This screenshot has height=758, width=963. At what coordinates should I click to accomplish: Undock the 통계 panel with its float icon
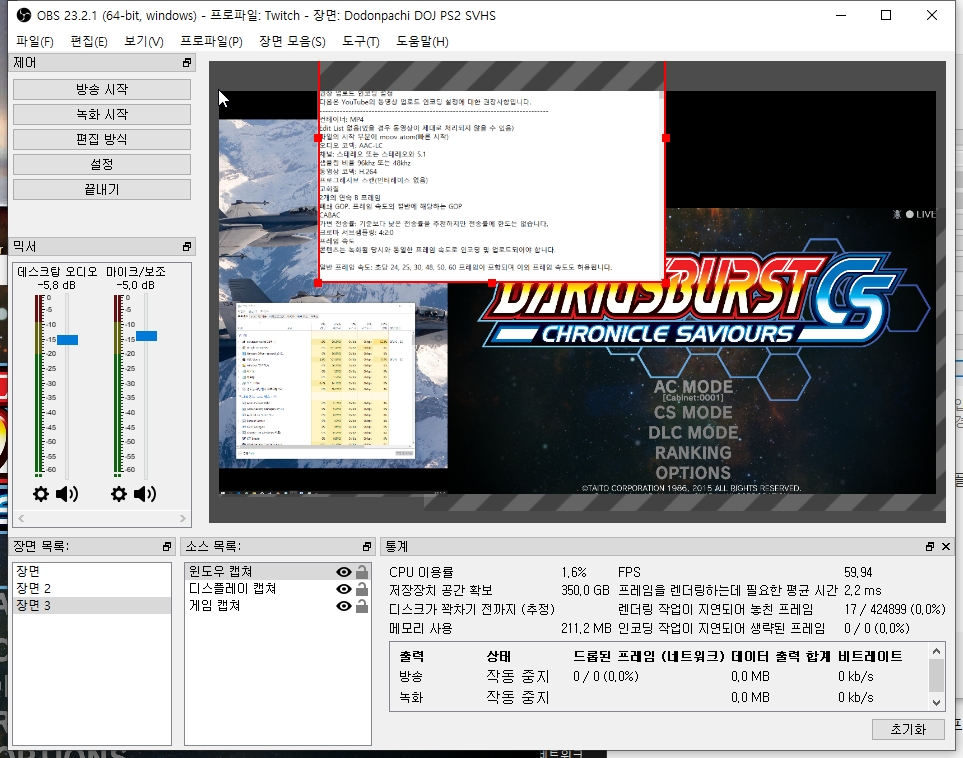click(930, 546)
